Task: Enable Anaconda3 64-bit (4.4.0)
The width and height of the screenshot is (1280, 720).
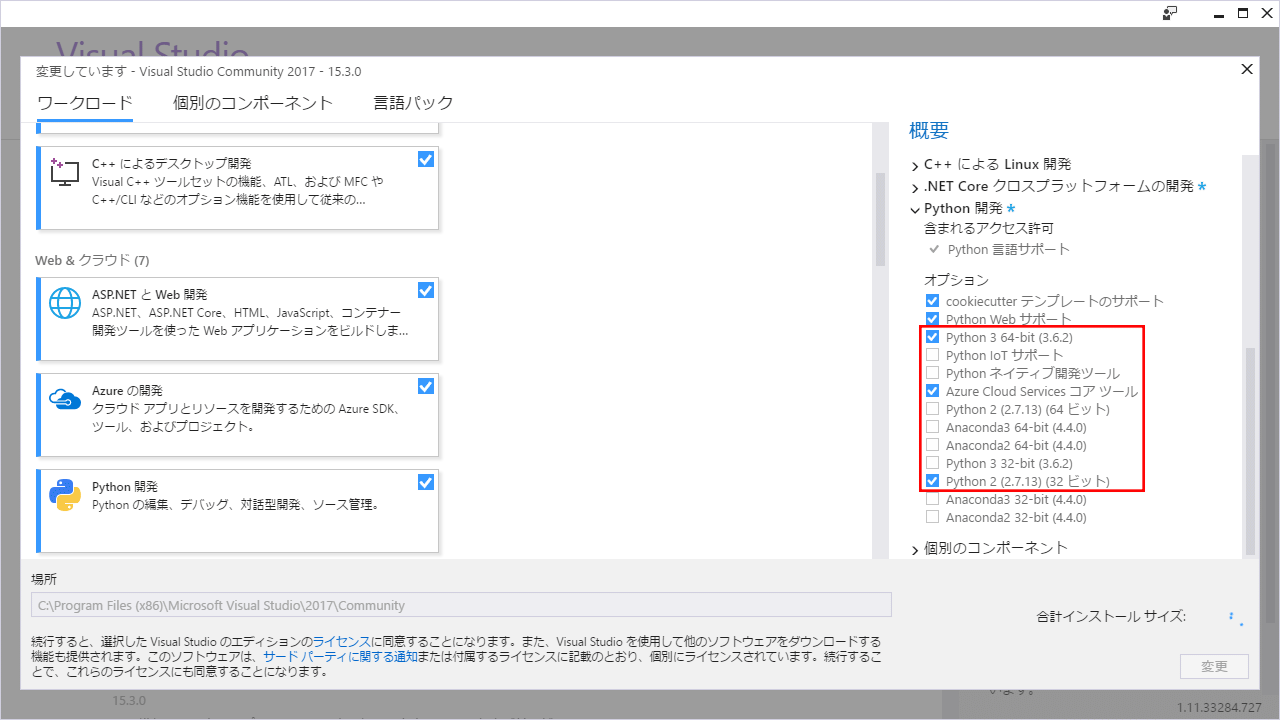Action: point(932,427)
